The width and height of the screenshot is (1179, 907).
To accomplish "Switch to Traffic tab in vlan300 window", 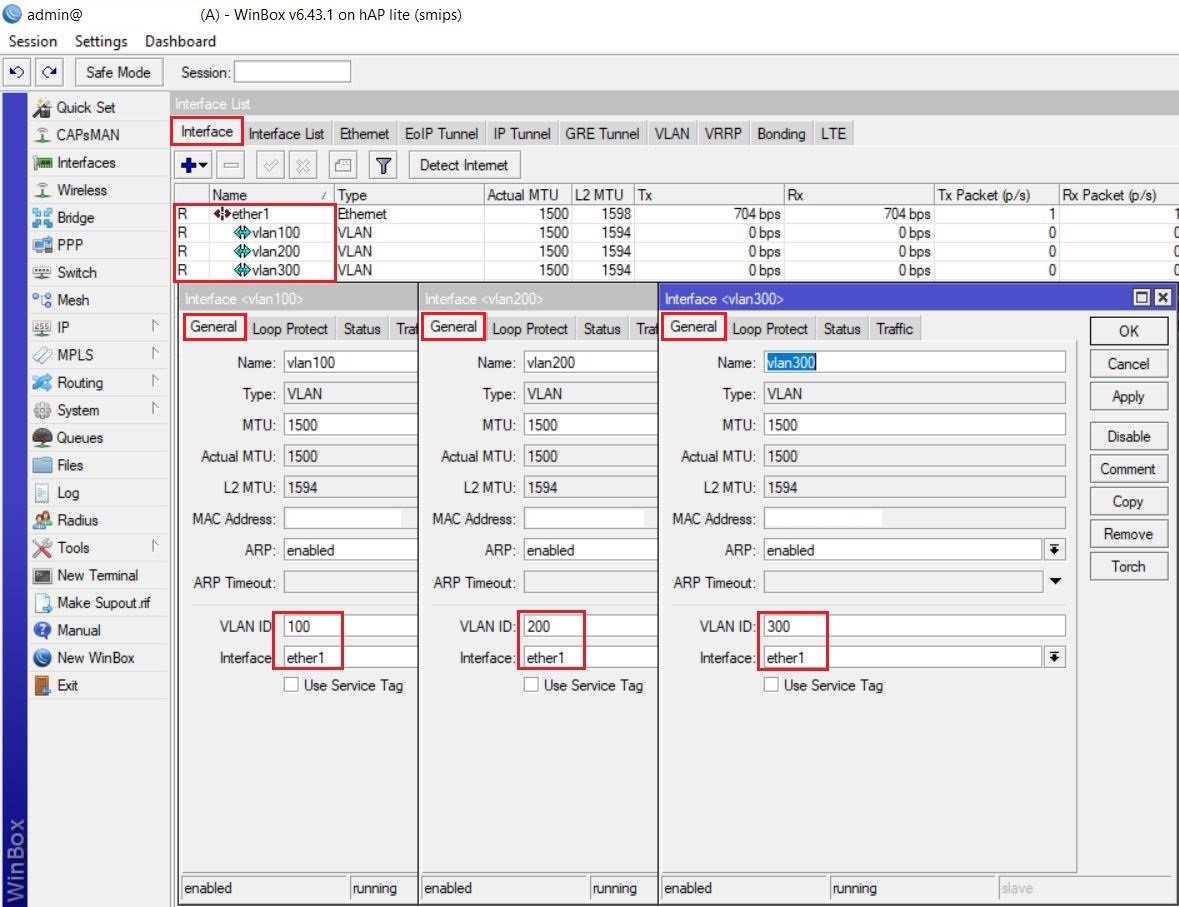I will tap(895, 329).
